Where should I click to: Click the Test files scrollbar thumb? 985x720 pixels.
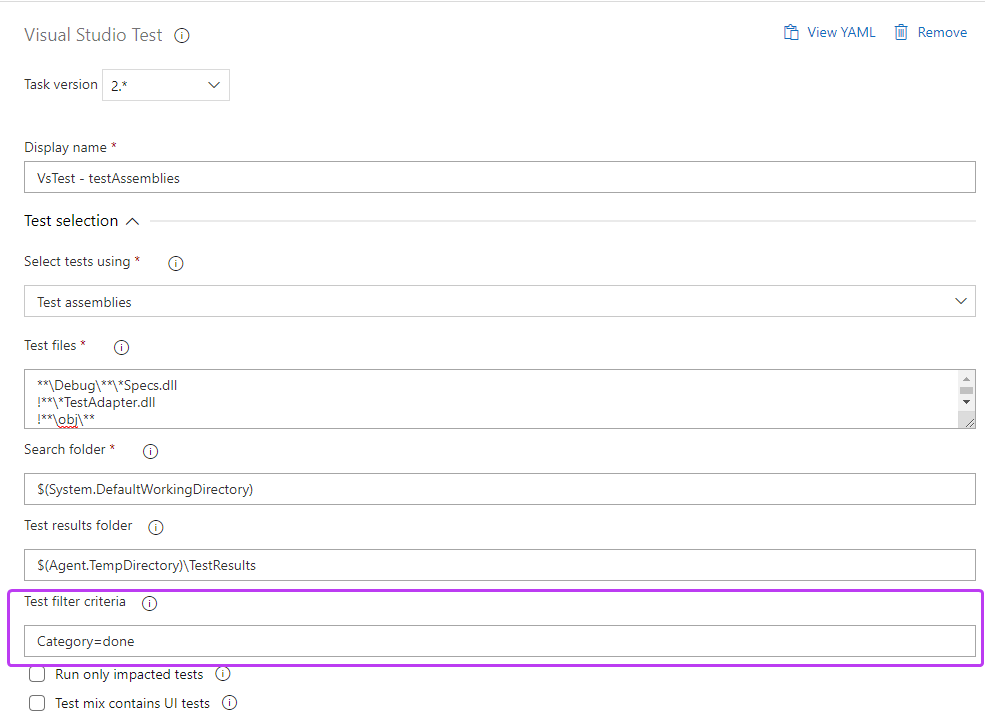(x=966, y=391)
